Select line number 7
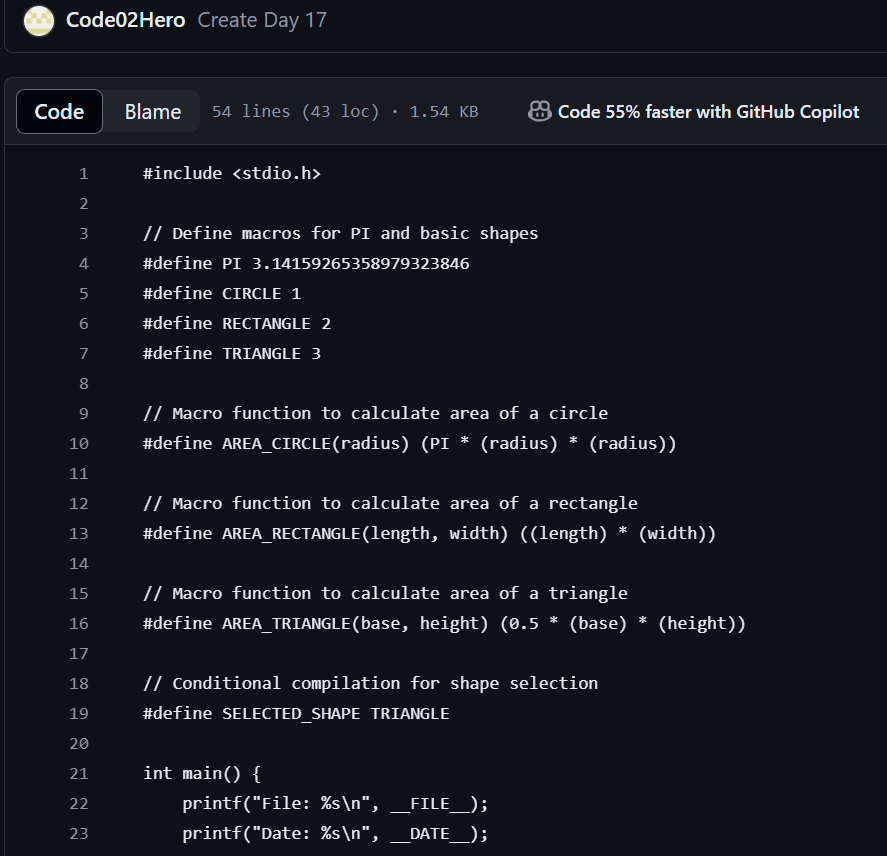The height and width of the screenshot is (856, 887). tap(84, 353)
